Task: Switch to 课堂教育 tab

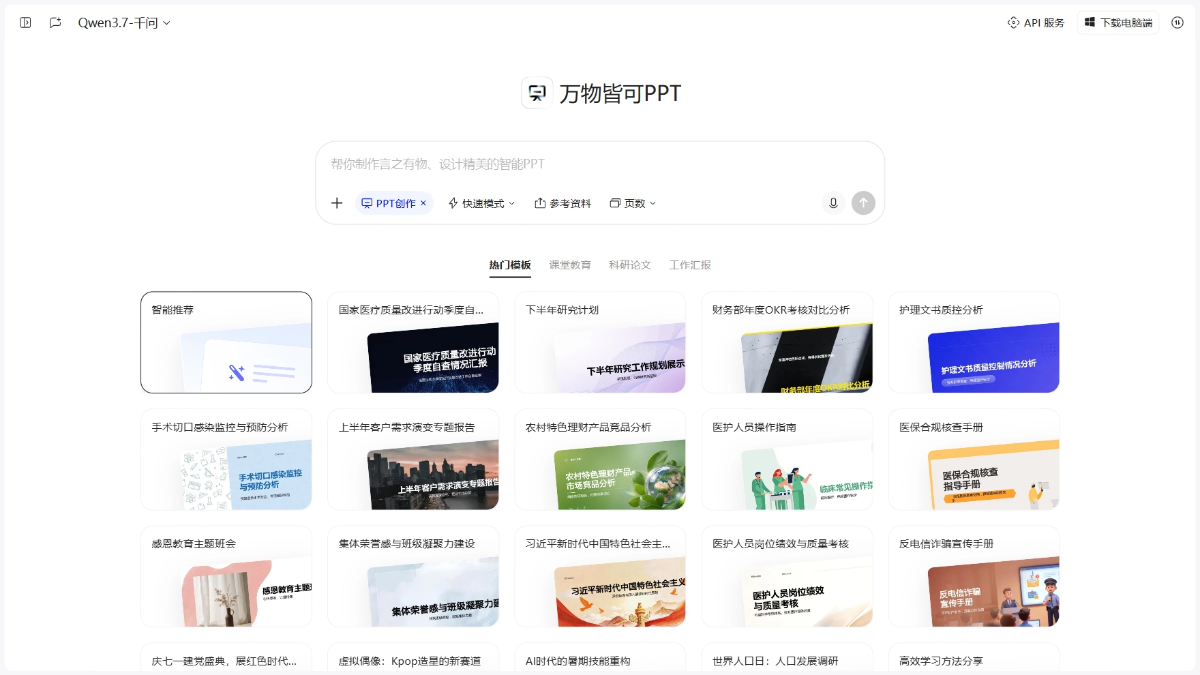Action: pyautogui.click(x=570, y=265)
